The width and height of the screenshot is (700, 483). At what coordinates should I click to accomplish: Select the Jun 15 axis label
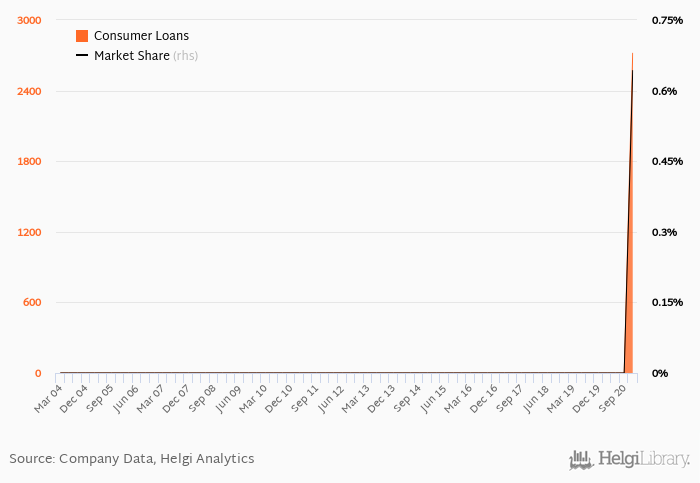coord(433,399)
